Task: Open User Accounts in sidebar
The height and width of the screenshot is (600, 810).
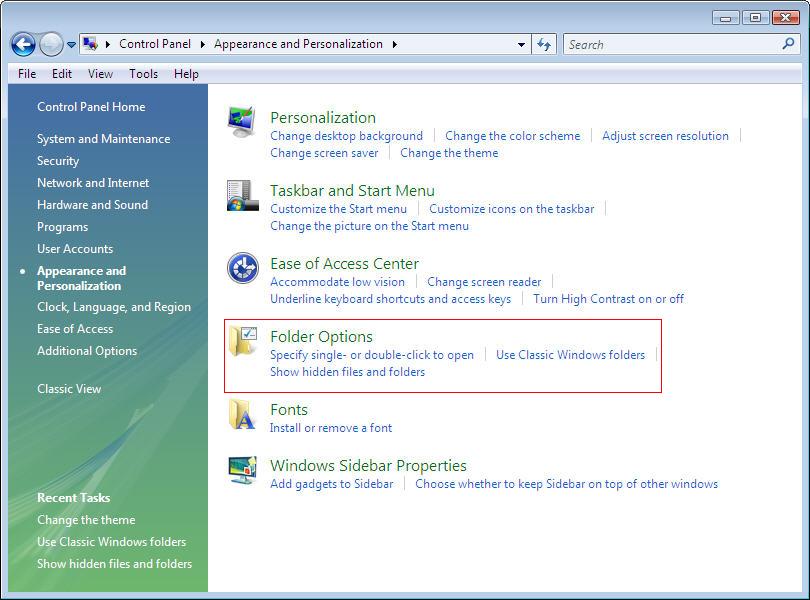Action: [x=75, y=249]
